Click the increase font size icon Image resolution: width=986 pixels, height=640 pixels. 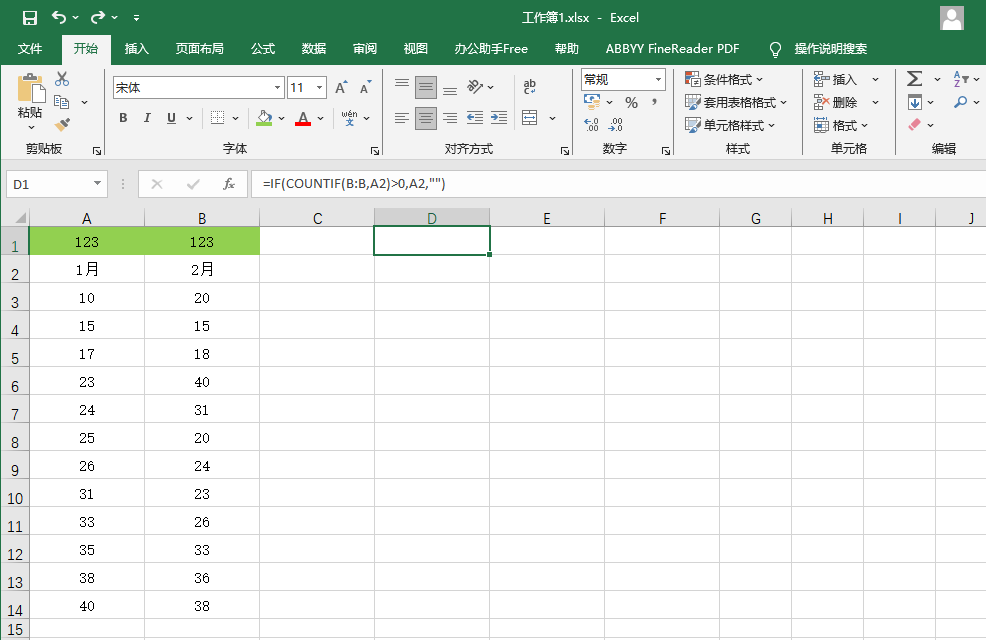[x=341, y=88]
